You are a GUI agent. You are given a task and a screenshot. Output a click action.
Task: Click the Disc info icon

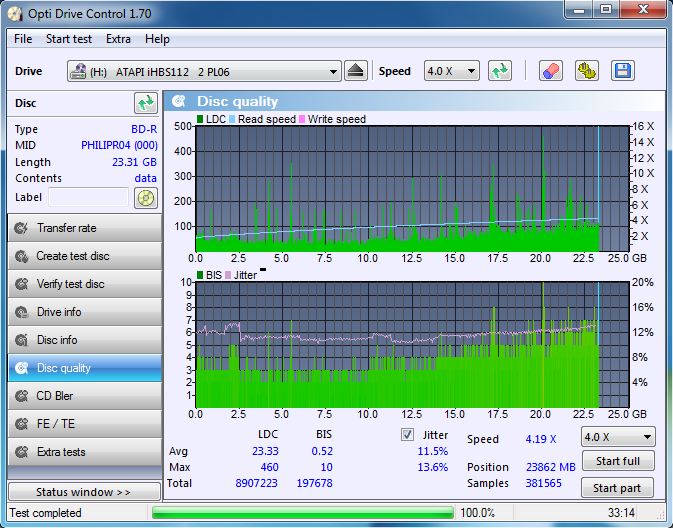21,340
